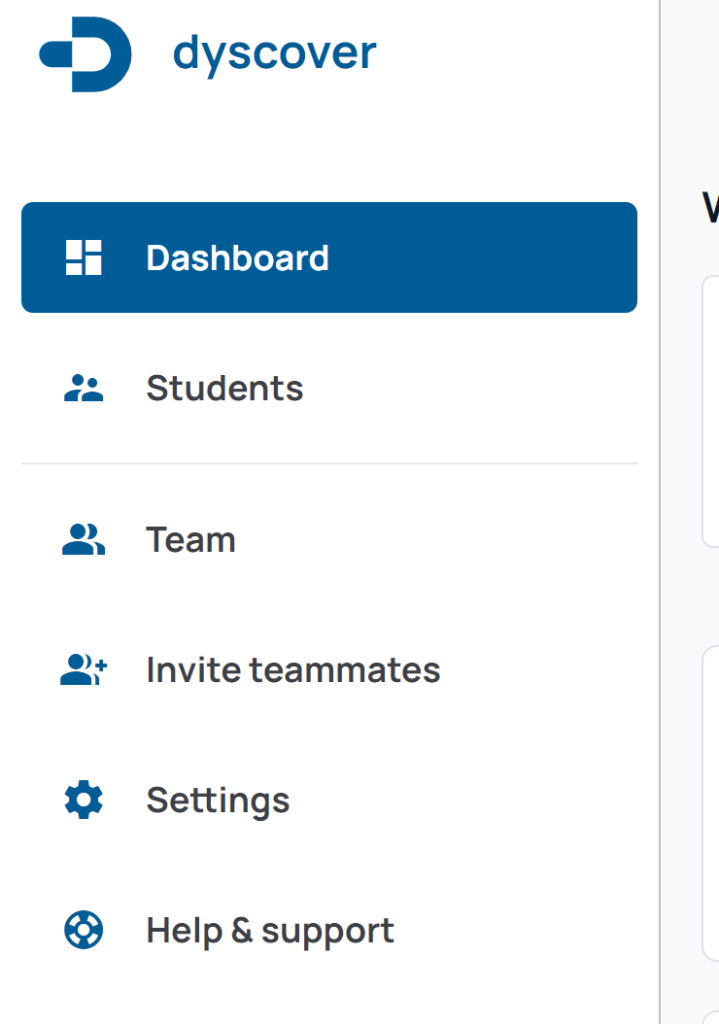The image size is (719, 1024).
Task: Click the bottom-most card edge at right
Action: point(711,1017)
